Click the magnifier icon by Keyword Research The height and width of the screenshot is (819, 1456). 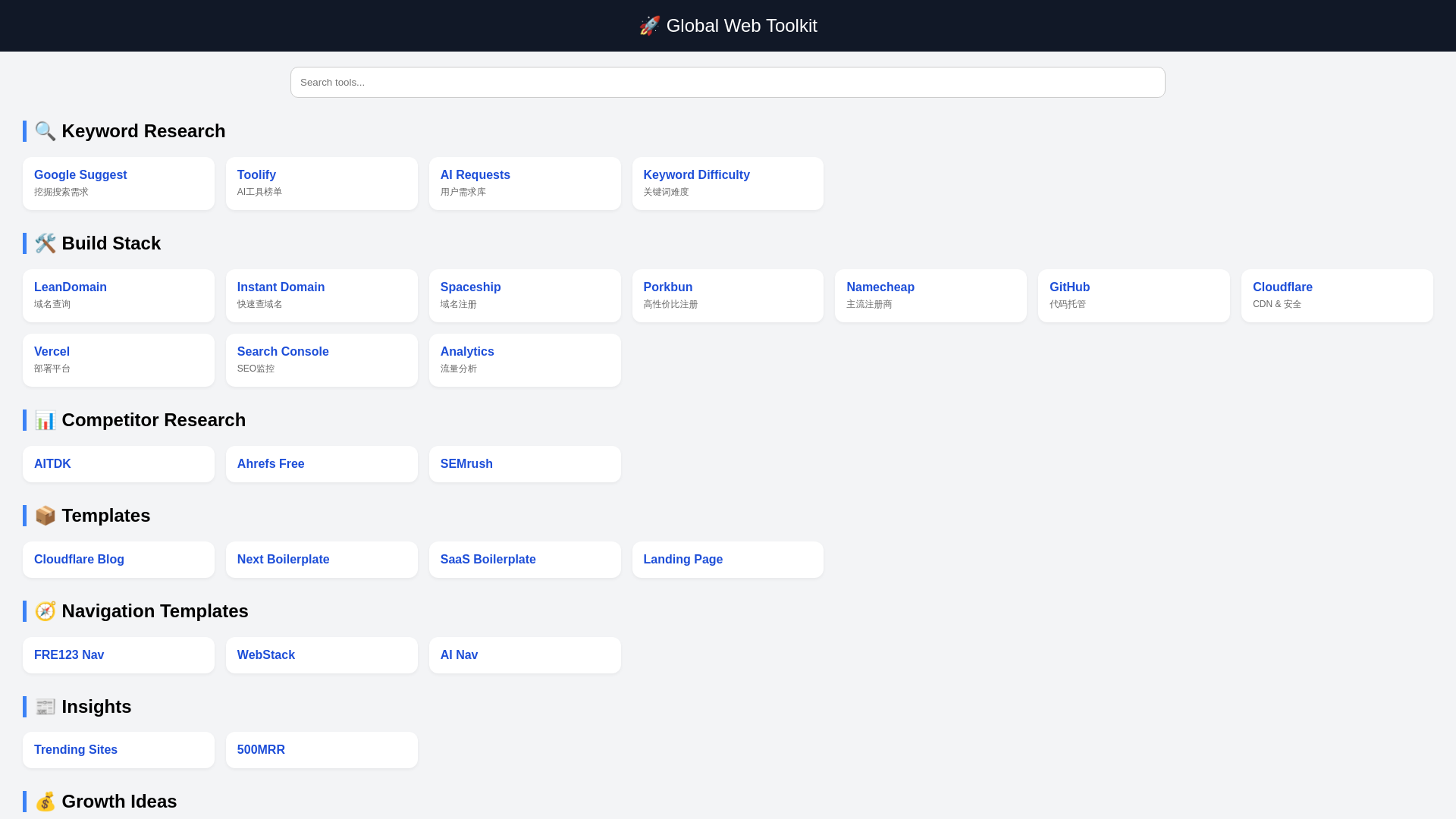[x=45, y=131]
